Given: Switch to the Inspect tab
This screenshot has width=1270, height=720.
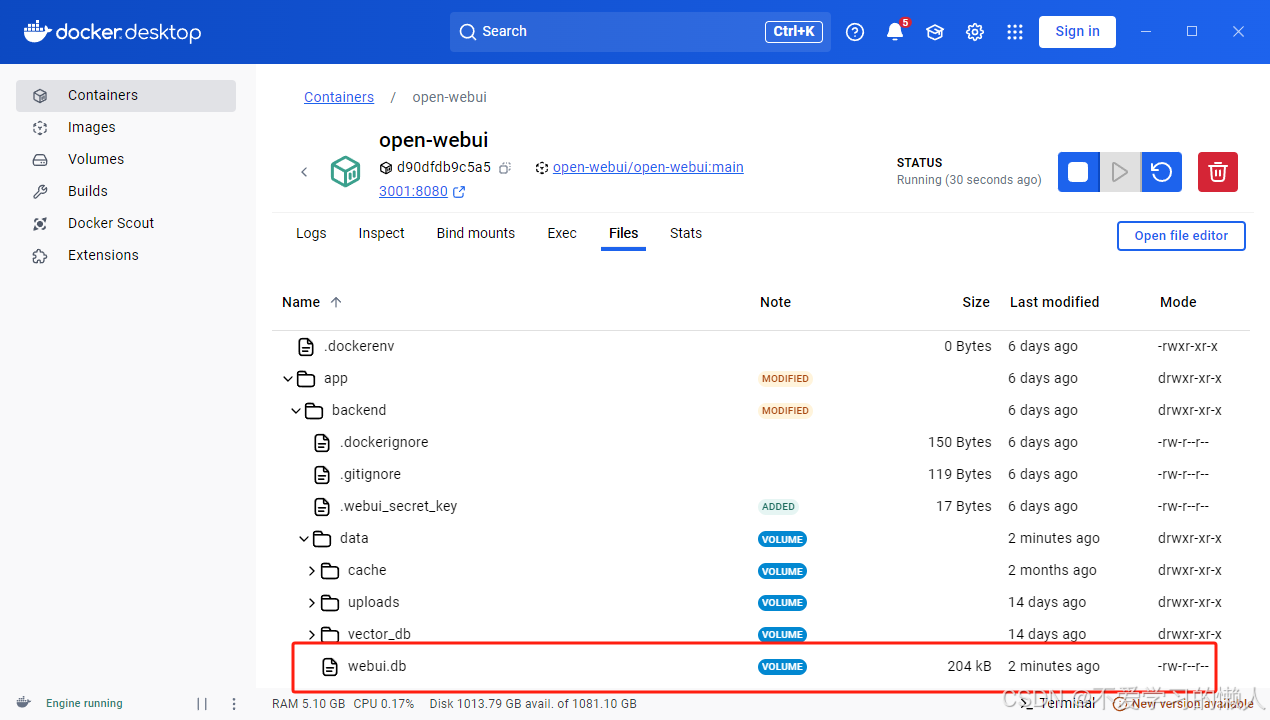Looking at the screenshot, I should (382, 233).
